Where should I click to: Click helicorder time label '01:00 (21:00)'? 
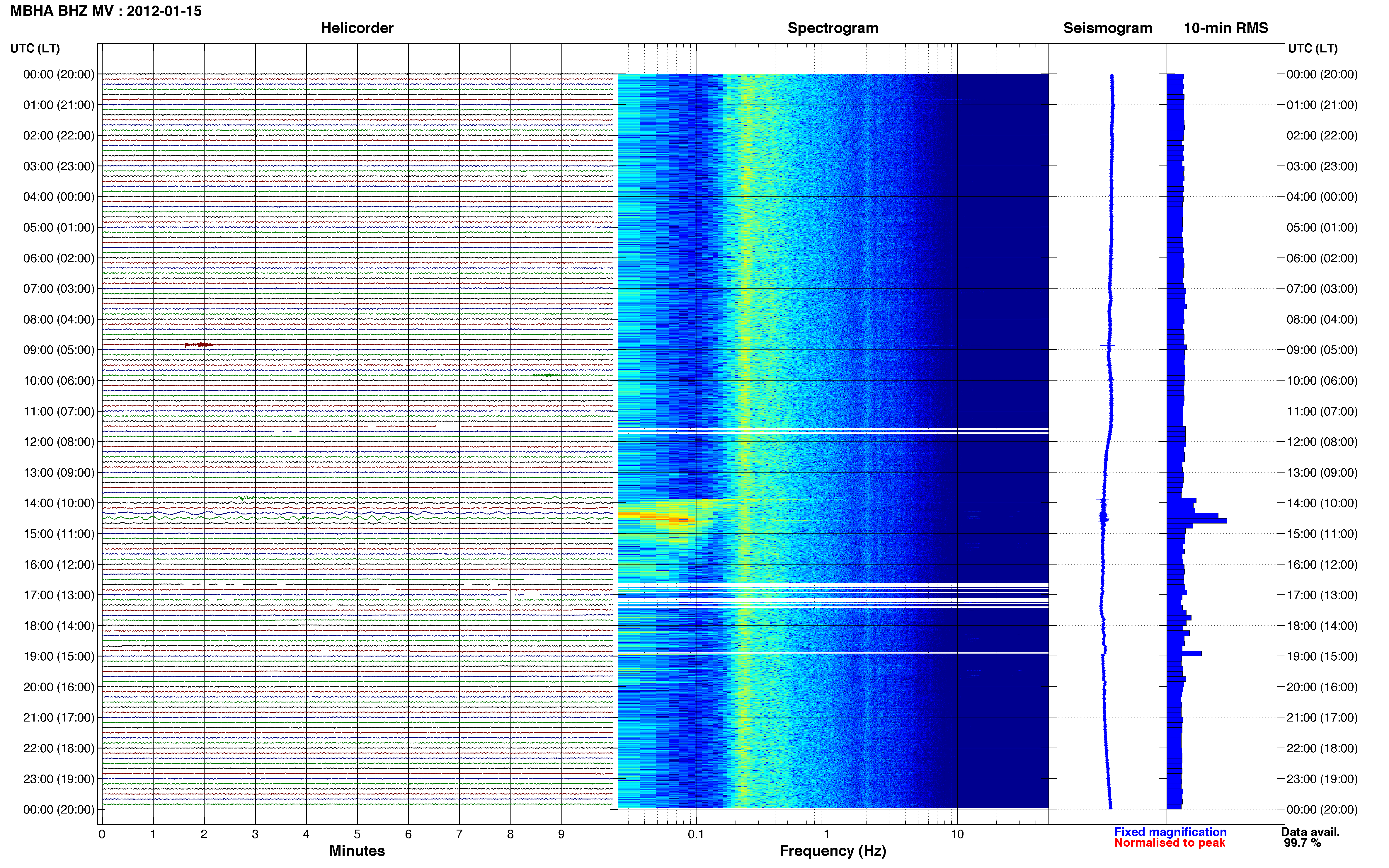[x=59, y=105]
